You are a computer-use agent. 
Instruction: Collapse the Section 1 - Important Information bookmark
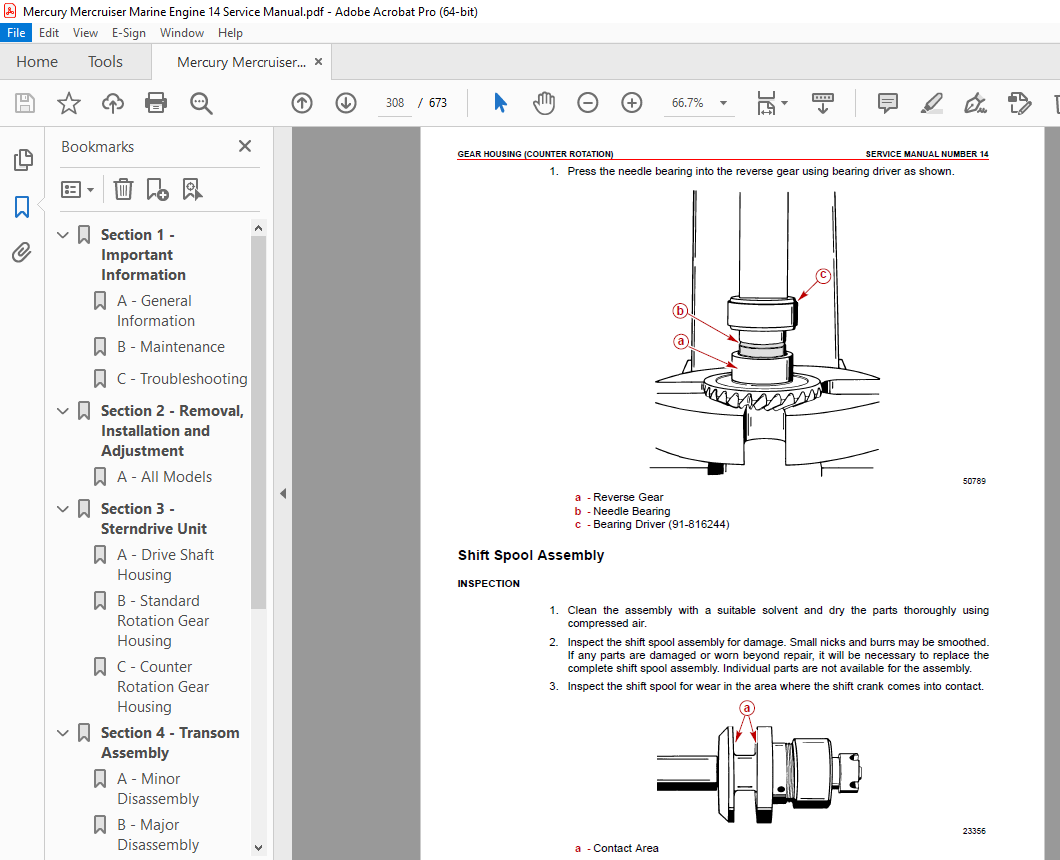click(x=63, y=235)
